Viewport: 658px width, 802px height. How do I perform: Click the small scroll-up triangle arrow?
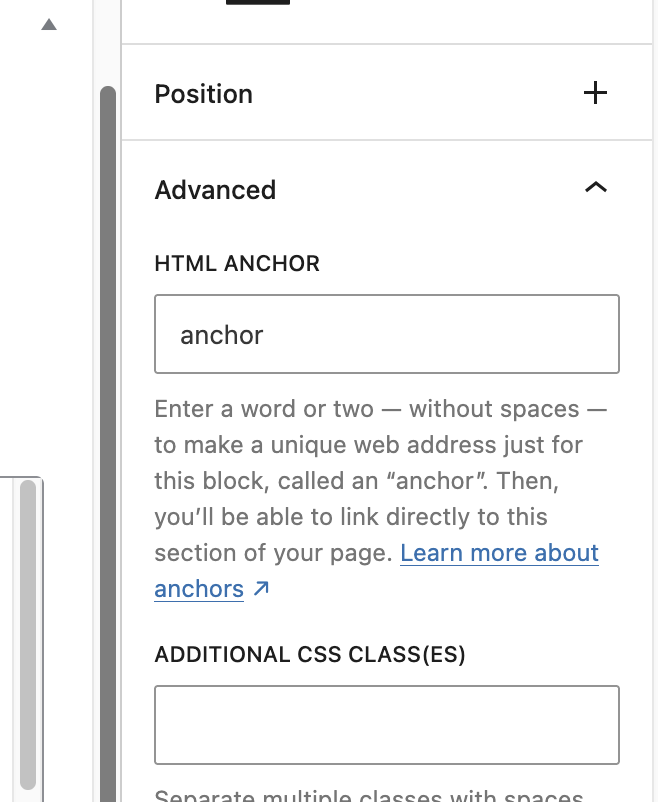coord(49,25)
